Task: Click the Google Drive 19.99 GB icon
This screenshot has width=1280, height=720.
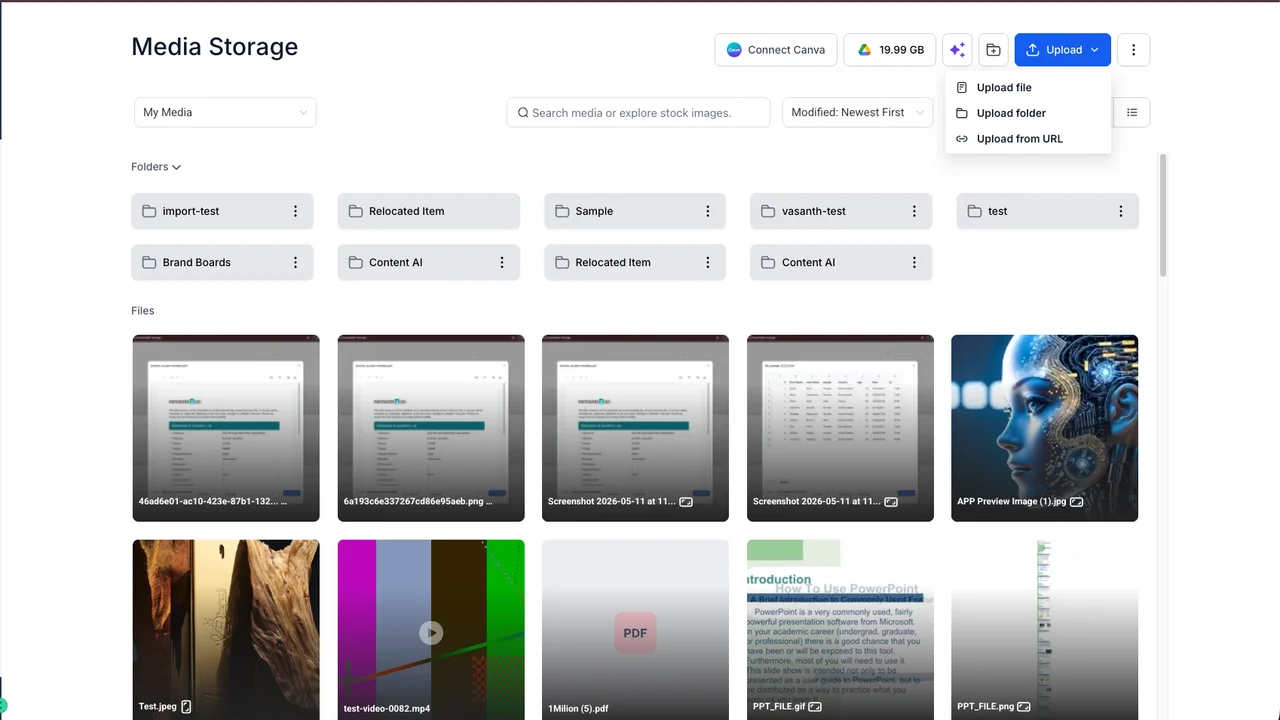Action: (x=864, y=50)
